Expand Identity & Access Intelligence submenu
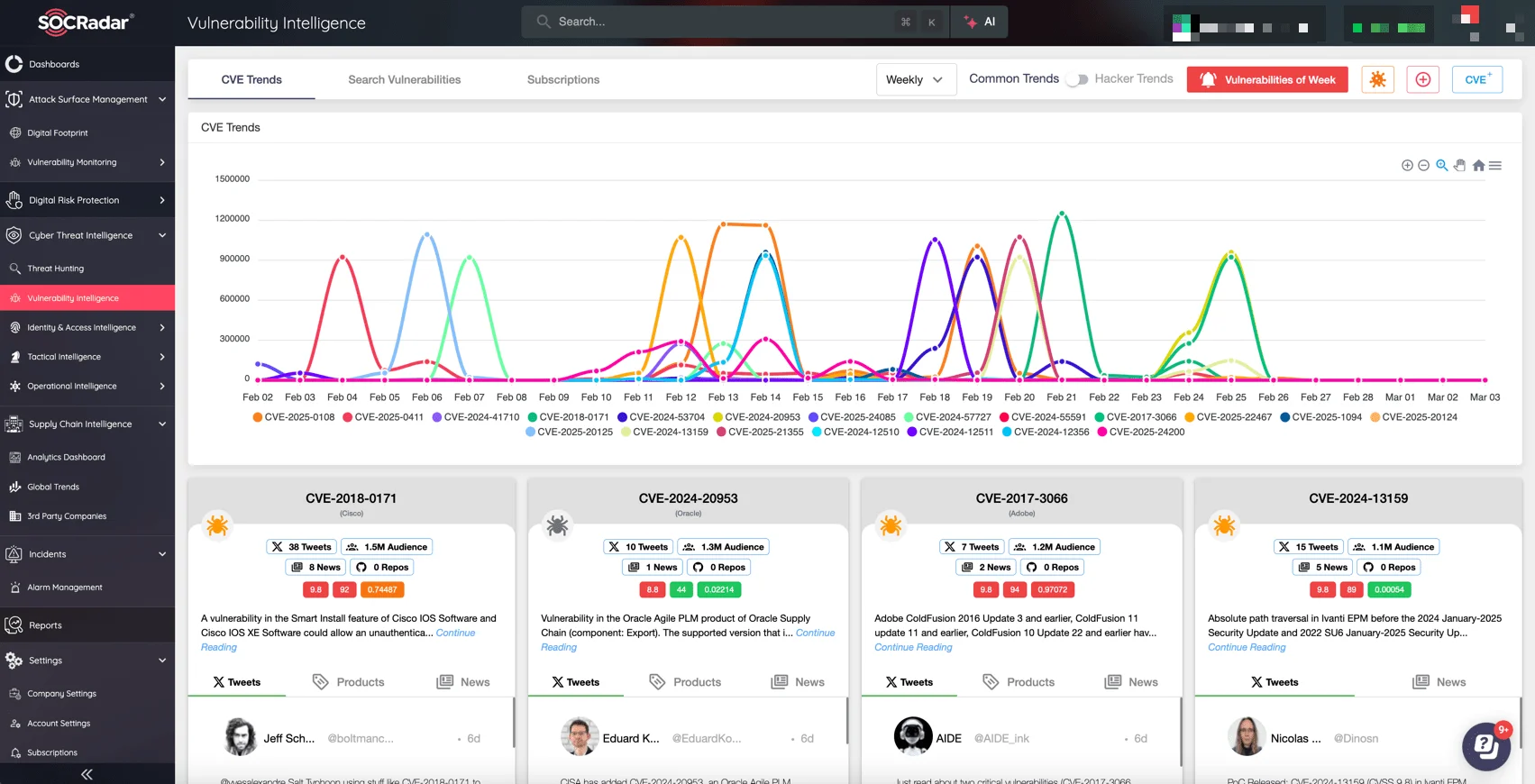Screen dimensions: 1535x784 (87, 328)
